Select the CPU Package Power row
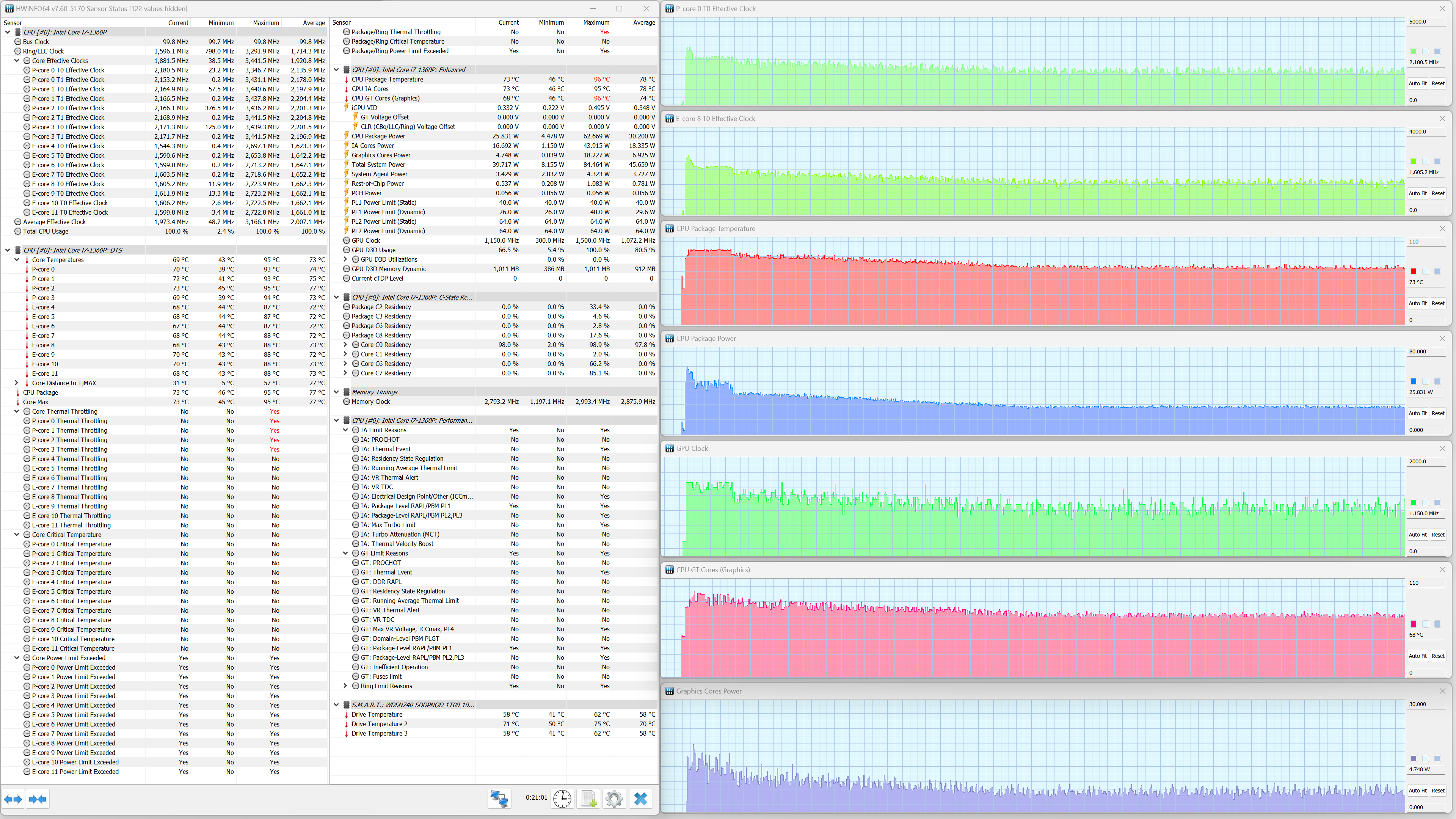 pos(378,136)
